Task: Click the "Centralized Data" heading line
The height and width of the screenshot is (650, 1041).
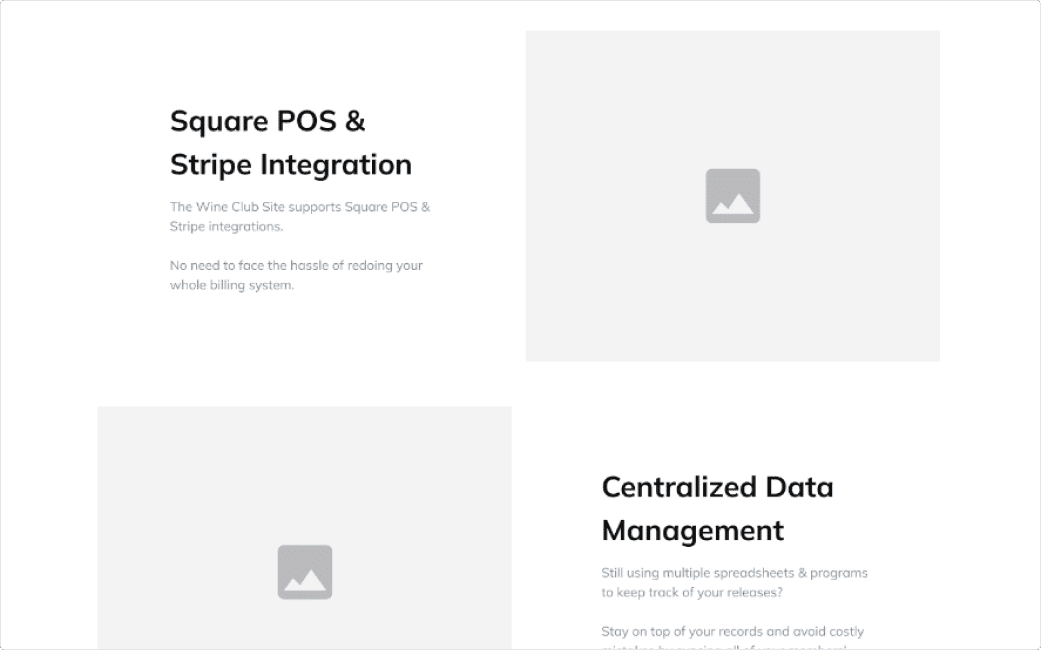Action: coord(717,487)
